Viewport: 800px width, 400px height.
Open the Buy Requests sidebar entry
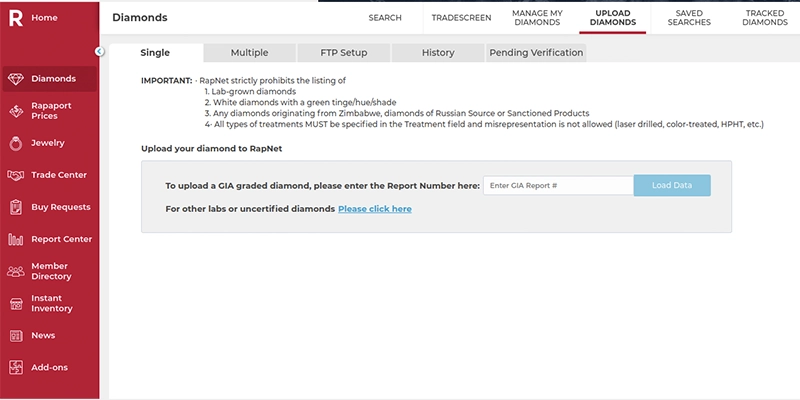pos(61,207)
